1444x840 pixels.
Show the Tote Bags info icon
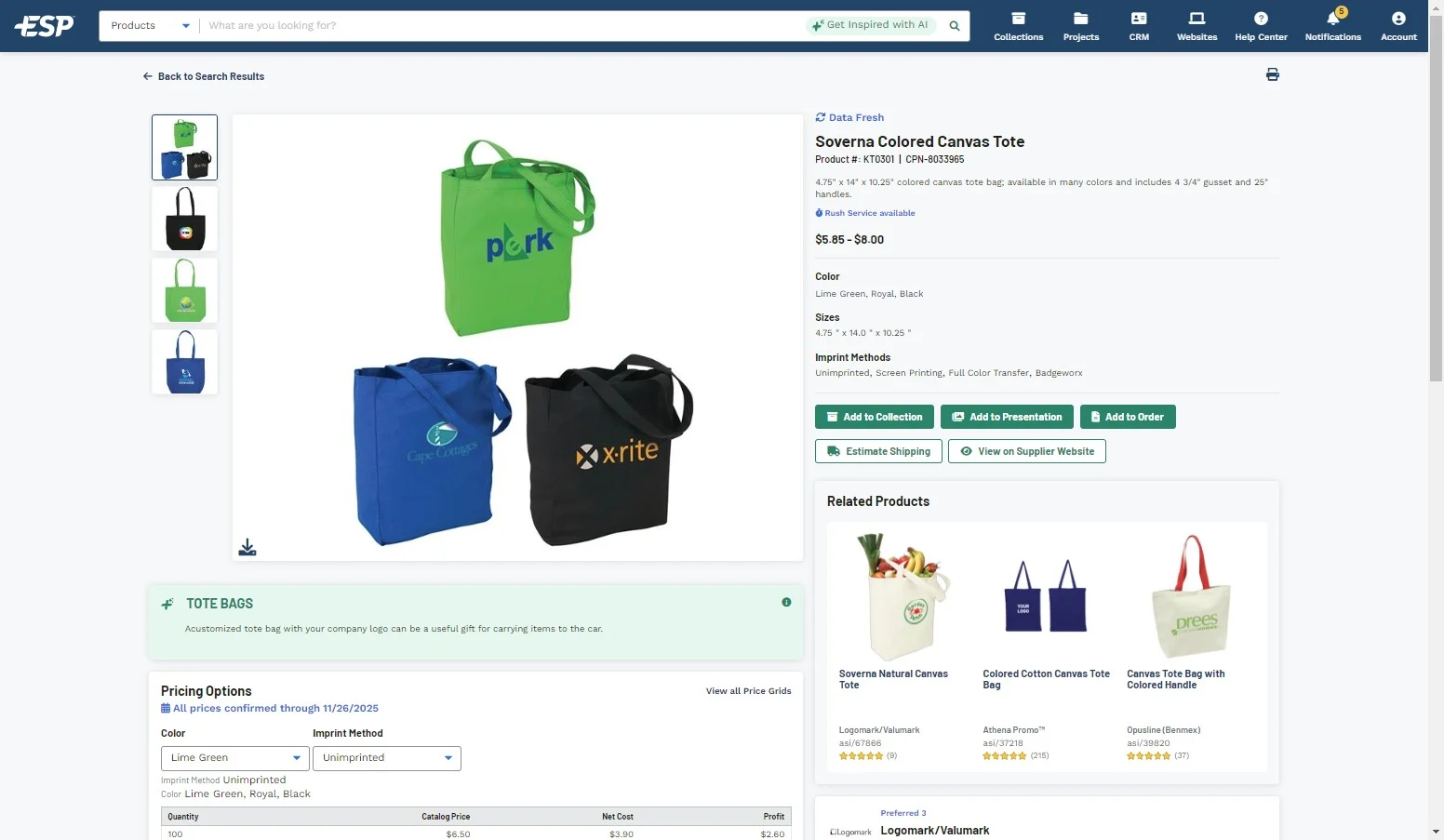click(786, 602)
